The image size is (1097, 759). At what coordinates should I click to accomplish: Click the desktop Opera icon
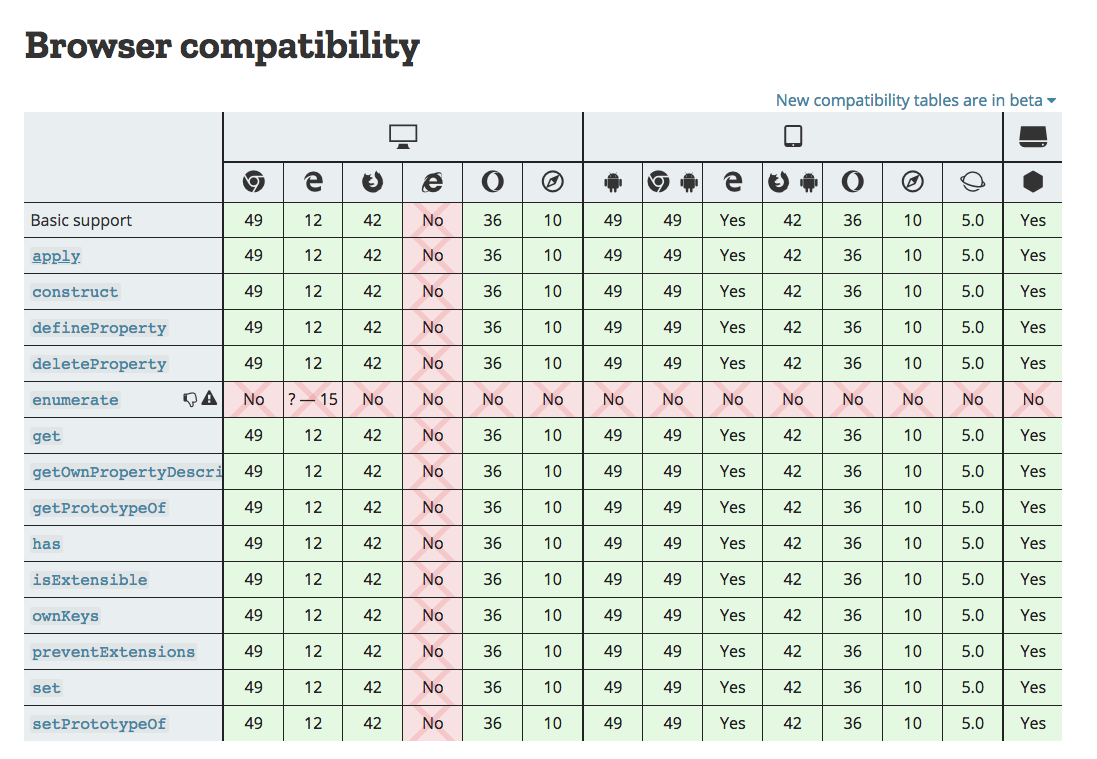[x=493, y=182]
